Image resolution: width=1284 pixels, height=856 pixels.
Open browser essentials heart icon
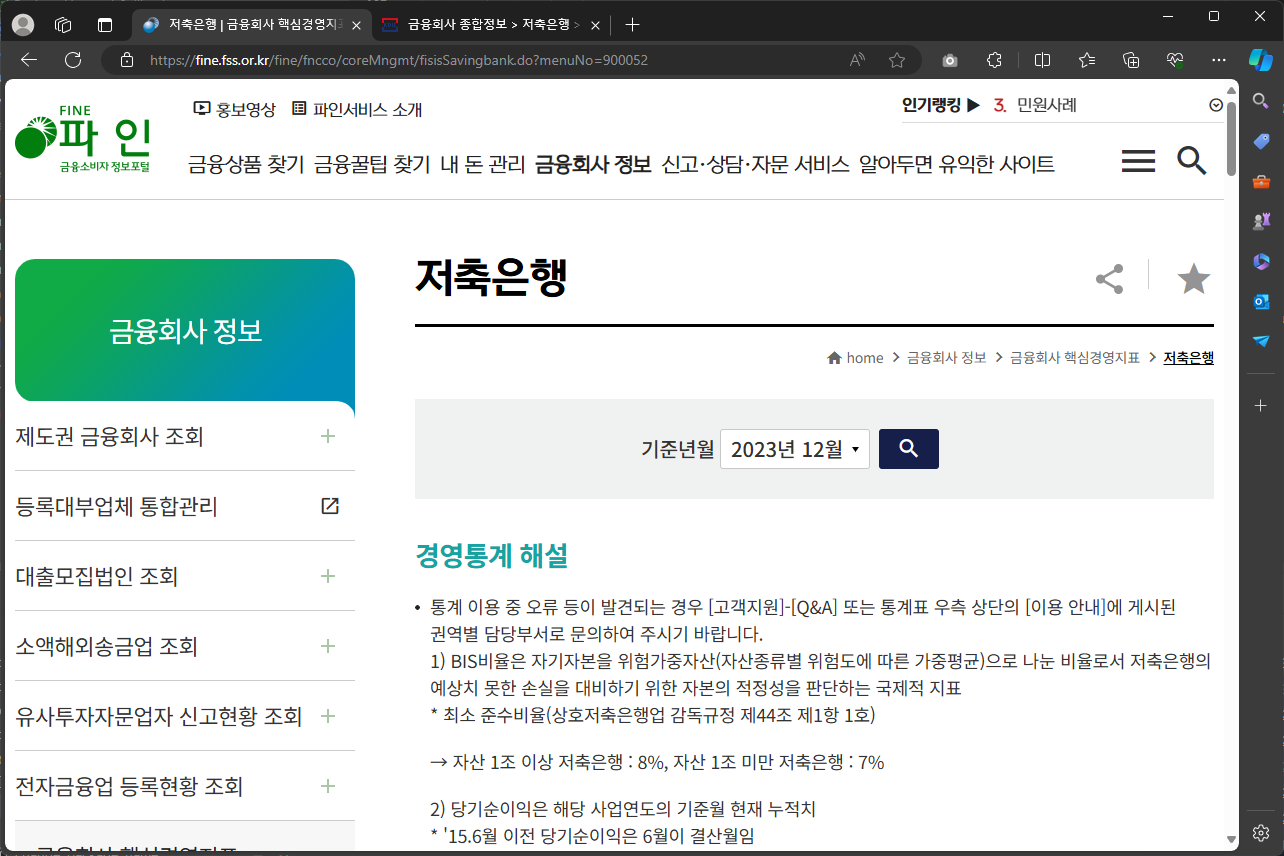pos(1175,60)
